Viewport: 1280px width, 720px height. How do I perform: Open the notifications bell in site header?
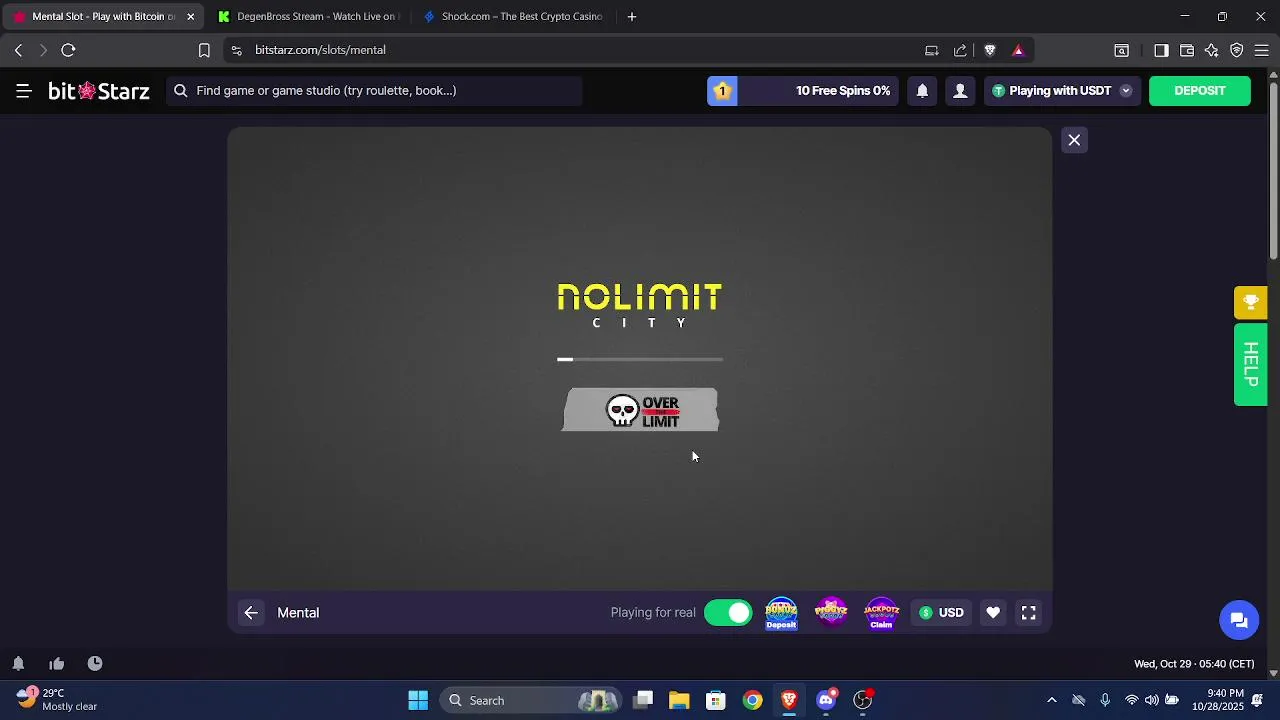pyautogui.click(x=922, y=91)
